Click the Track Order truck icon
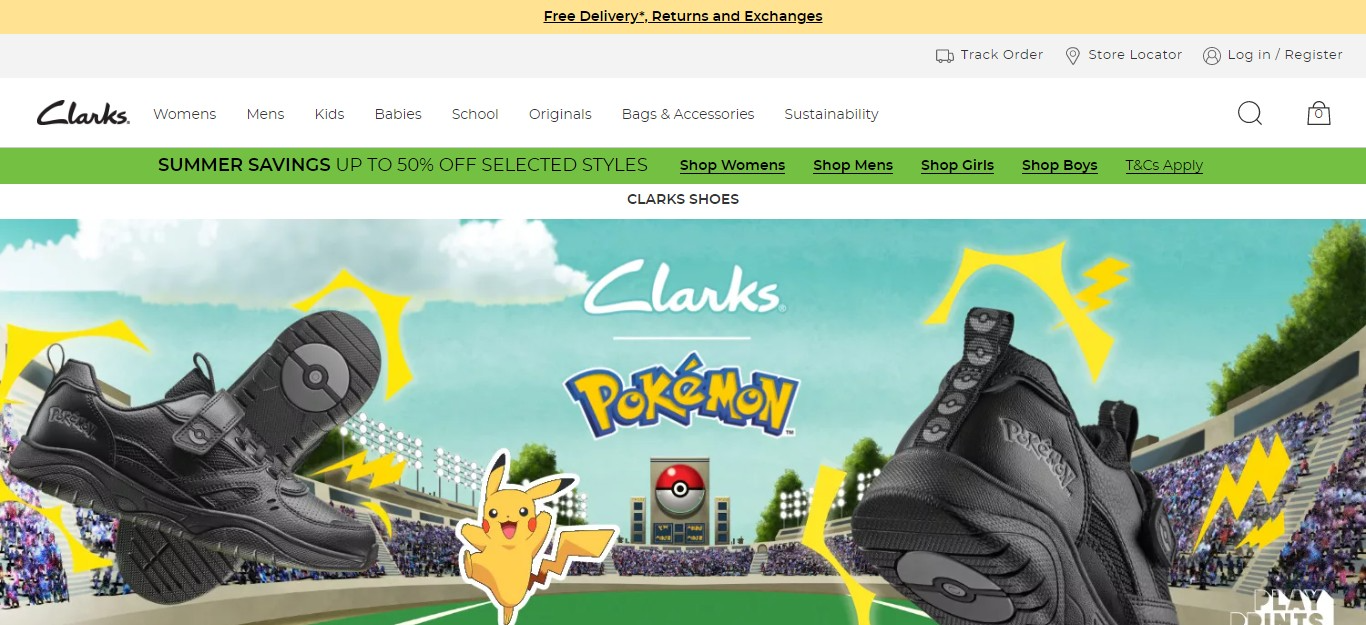1366x625 pixels. point(944,56)
